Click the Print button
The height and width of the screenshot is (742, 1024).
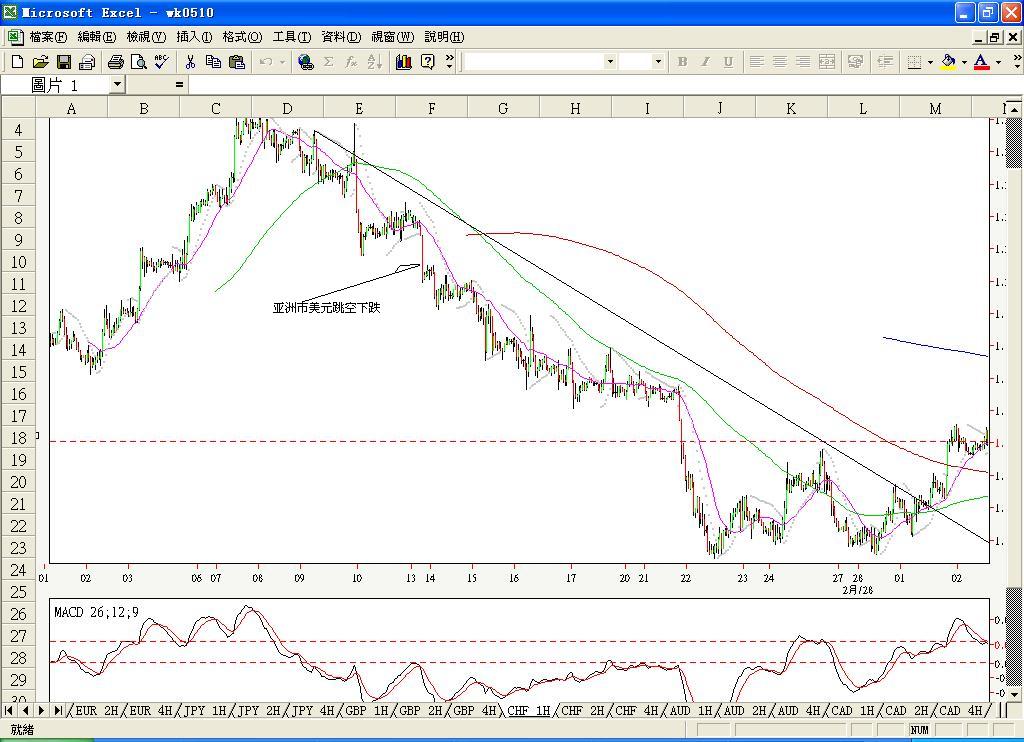pyautogui.click(x=115, y=62)
